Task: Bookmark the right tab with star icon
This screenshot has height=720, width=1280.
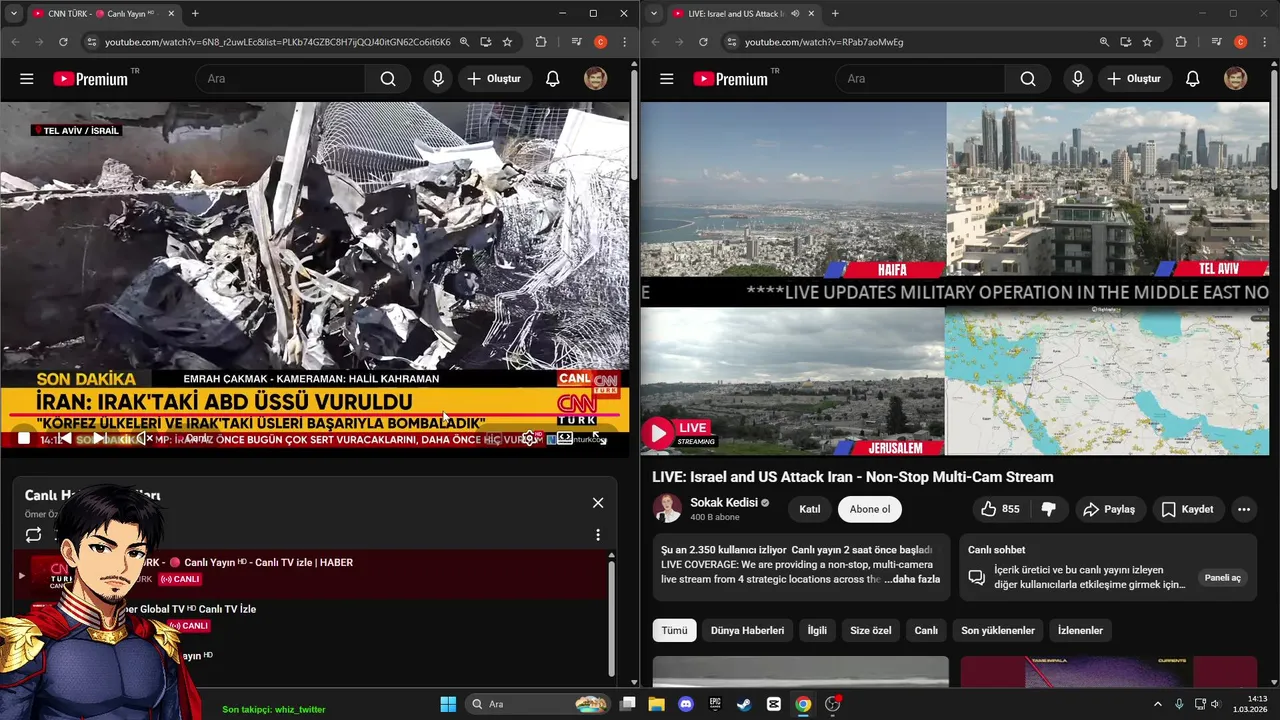Action: [x=1147, y=42]
